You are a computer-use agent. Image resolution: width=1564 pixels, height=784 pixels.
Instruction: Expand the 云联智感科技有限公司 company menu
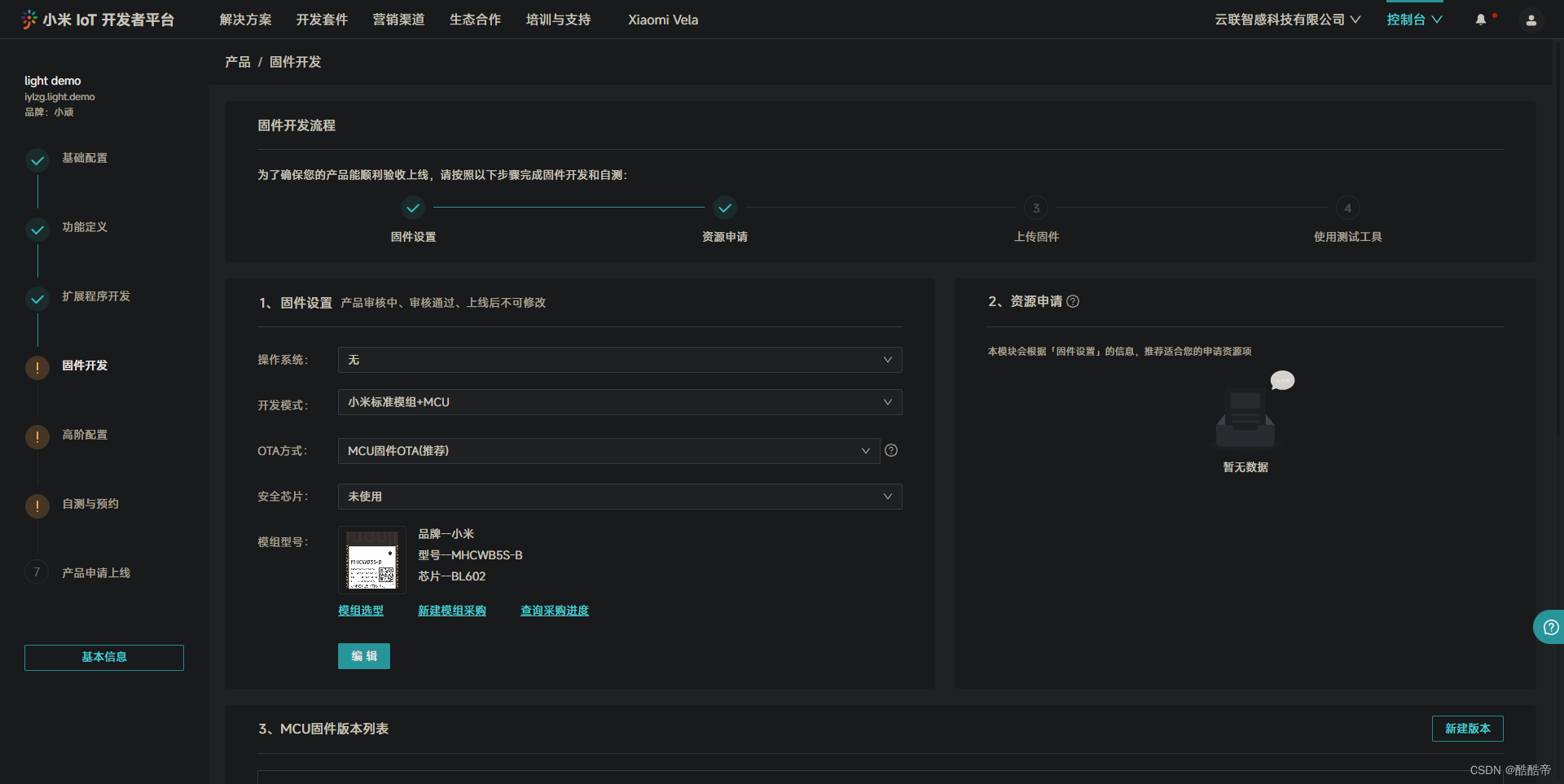click(1287, 20)
